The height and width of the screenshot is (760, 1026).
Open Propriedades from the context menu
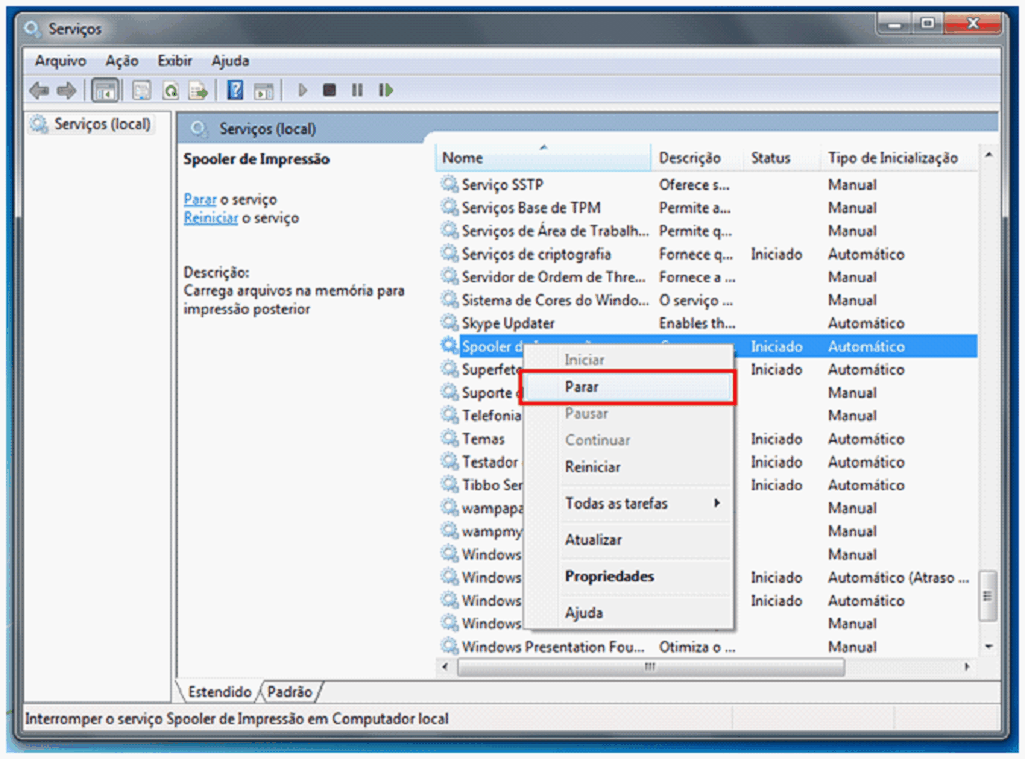coord(609,576)
